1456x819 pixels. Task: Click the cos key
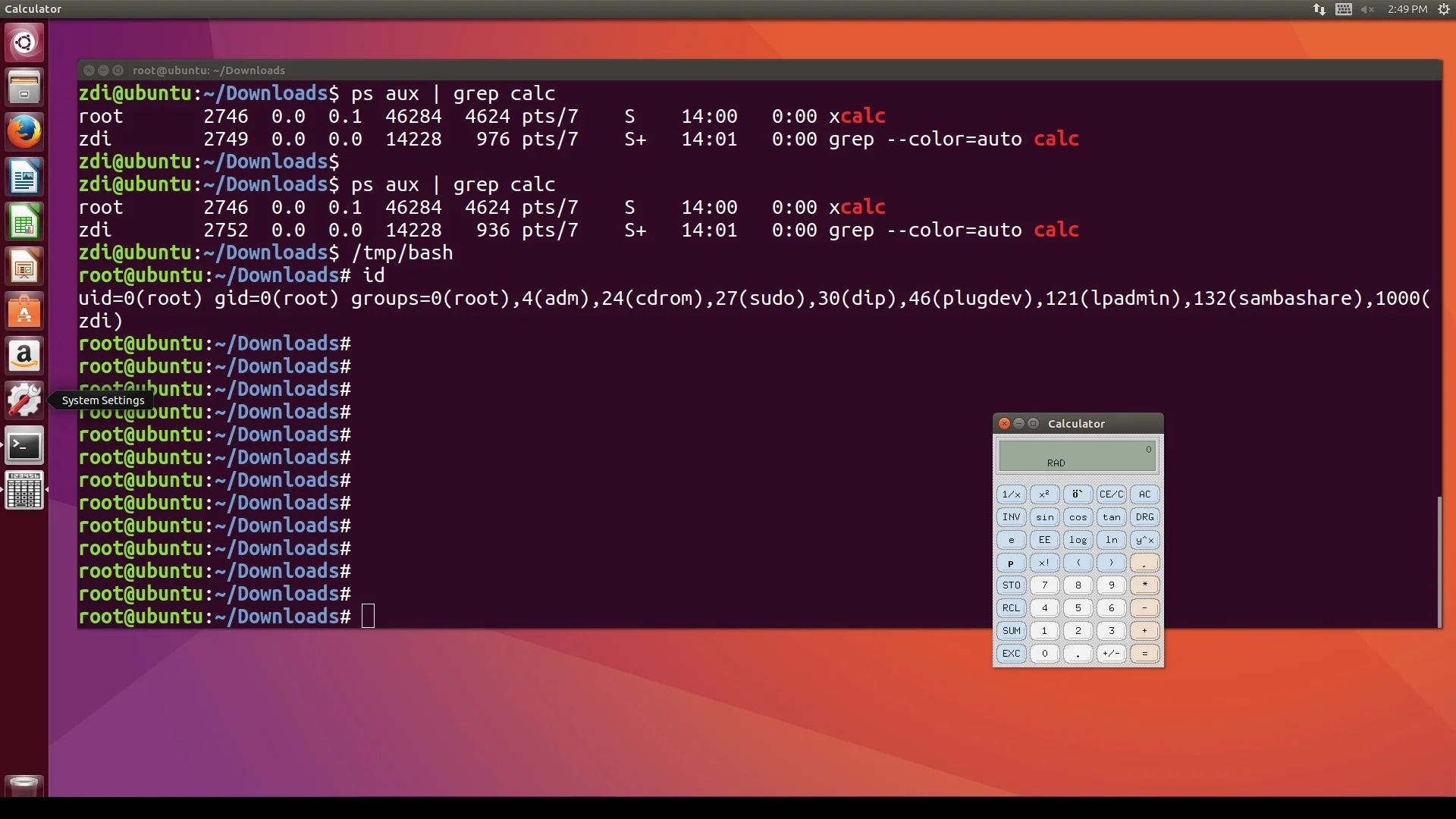click(1078, 517)
